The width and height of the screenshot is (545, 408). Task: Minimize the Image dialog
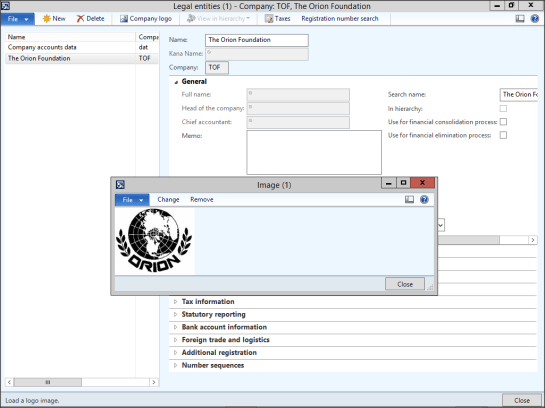coord(389,182)
